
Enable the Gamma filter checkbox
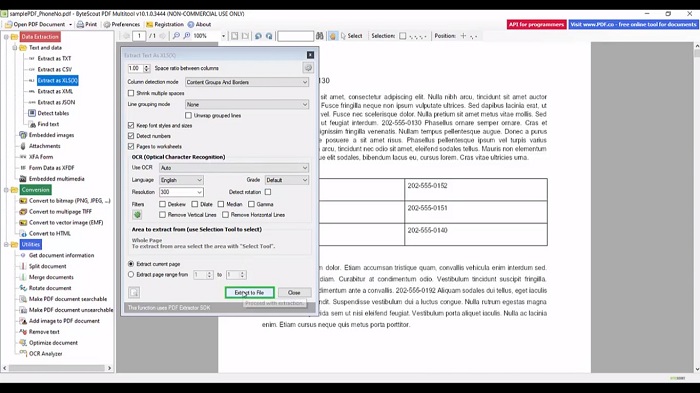[x=251, y=204]
